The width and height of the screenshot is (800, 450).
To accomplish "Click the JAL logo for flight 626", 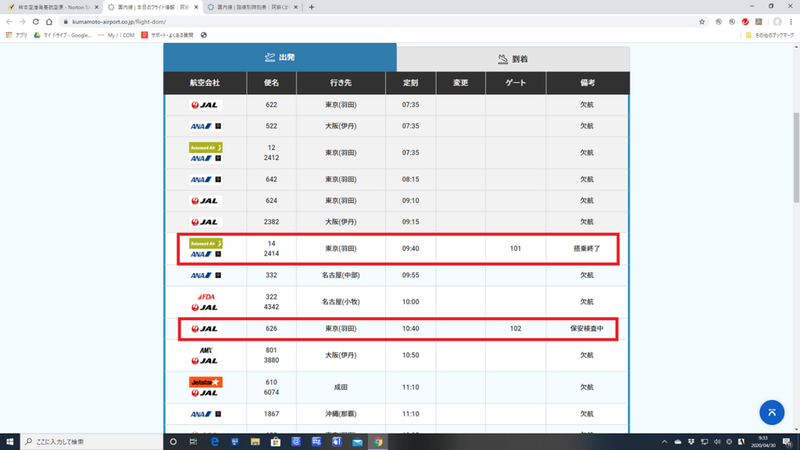I will coord(205,329).
